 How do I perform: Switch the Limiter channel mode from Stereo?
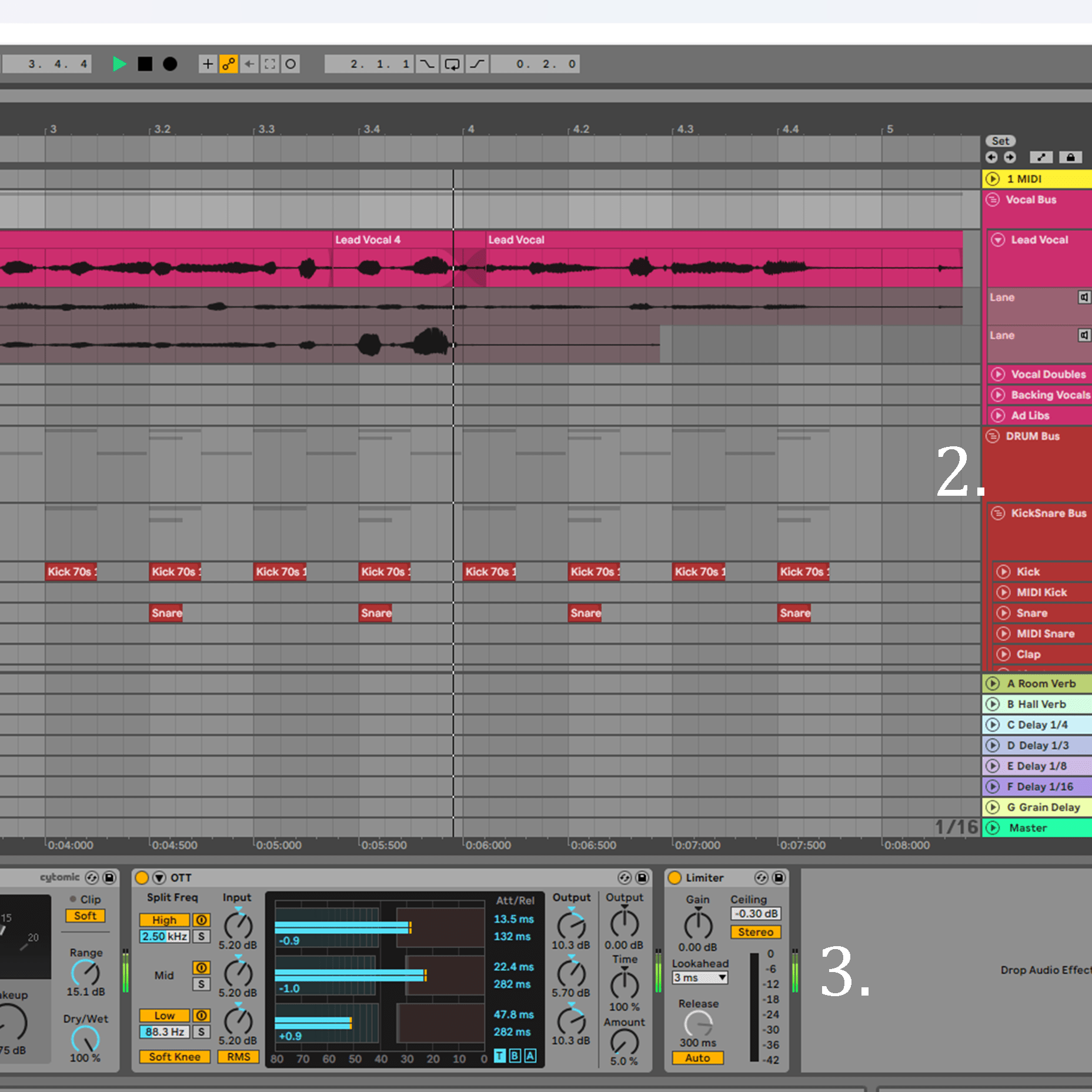pos(756,932)
